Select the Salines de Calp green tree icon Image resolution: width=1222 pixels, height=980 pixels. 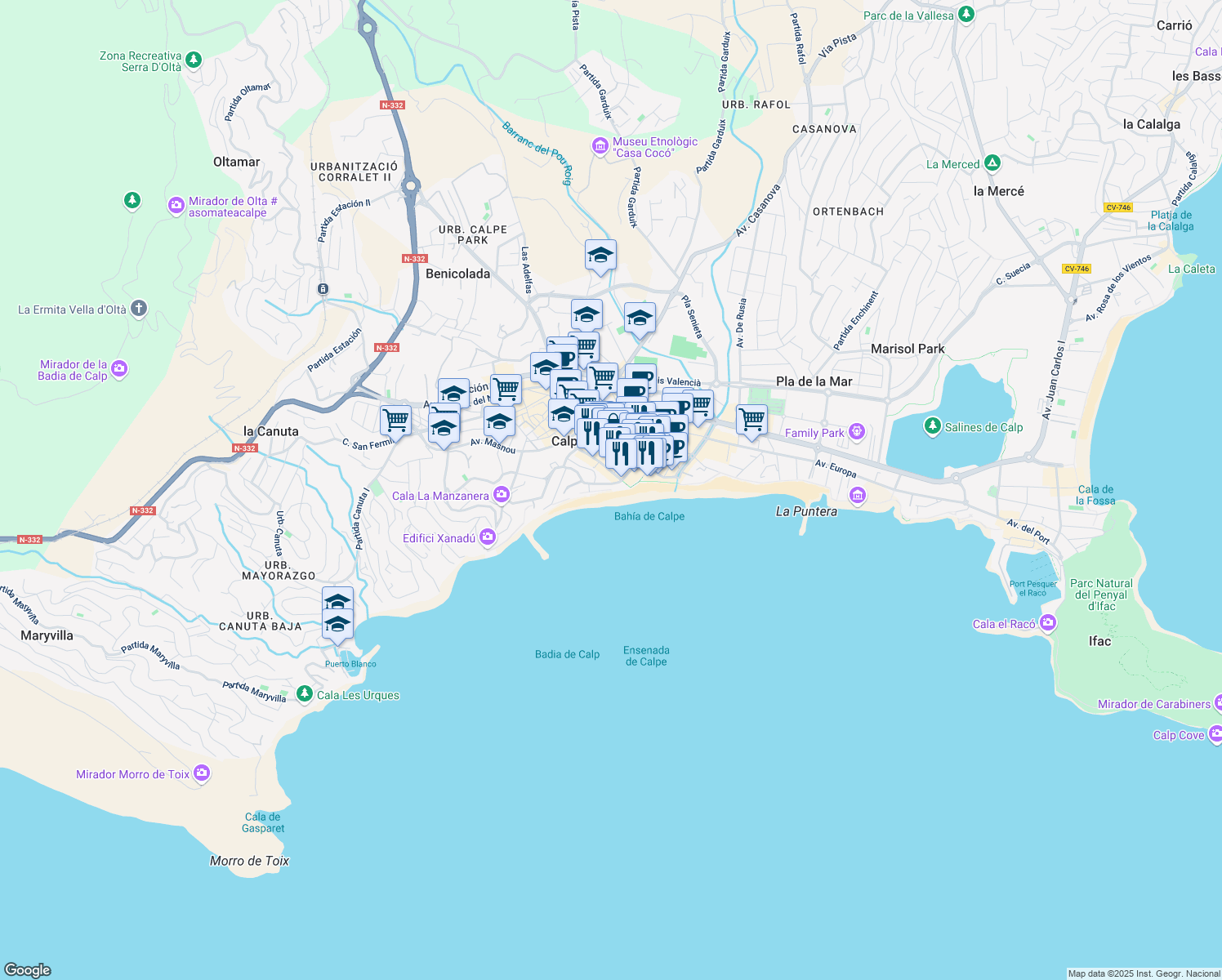click(x=931, y=426)
